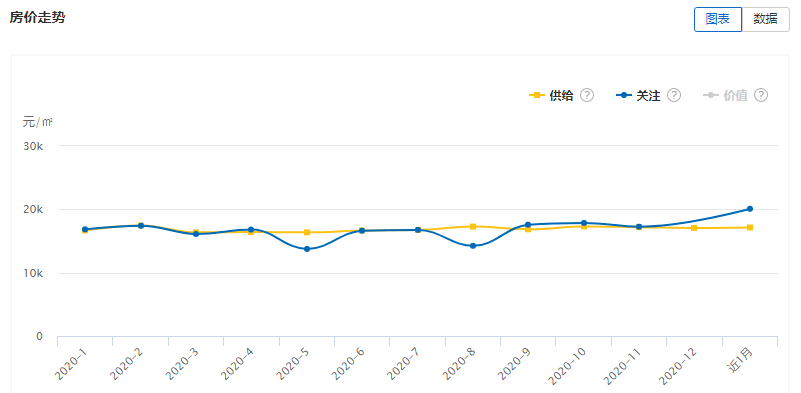The width and height of the screenshot is (801, 393).
Task: Select the 关注 data point at 2020-8
Action: coord(473,246)
